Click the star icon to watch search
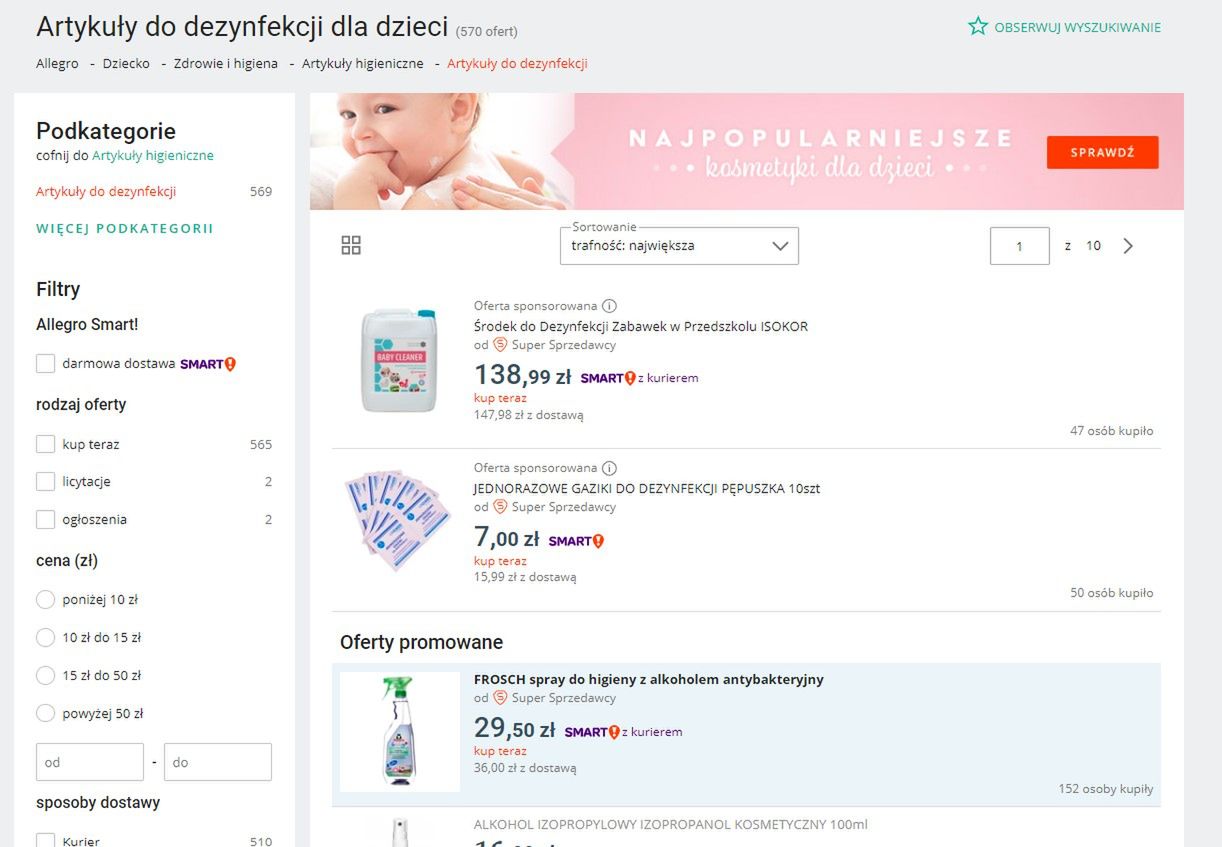1222x847 pixels. click(x=977, y=27)
